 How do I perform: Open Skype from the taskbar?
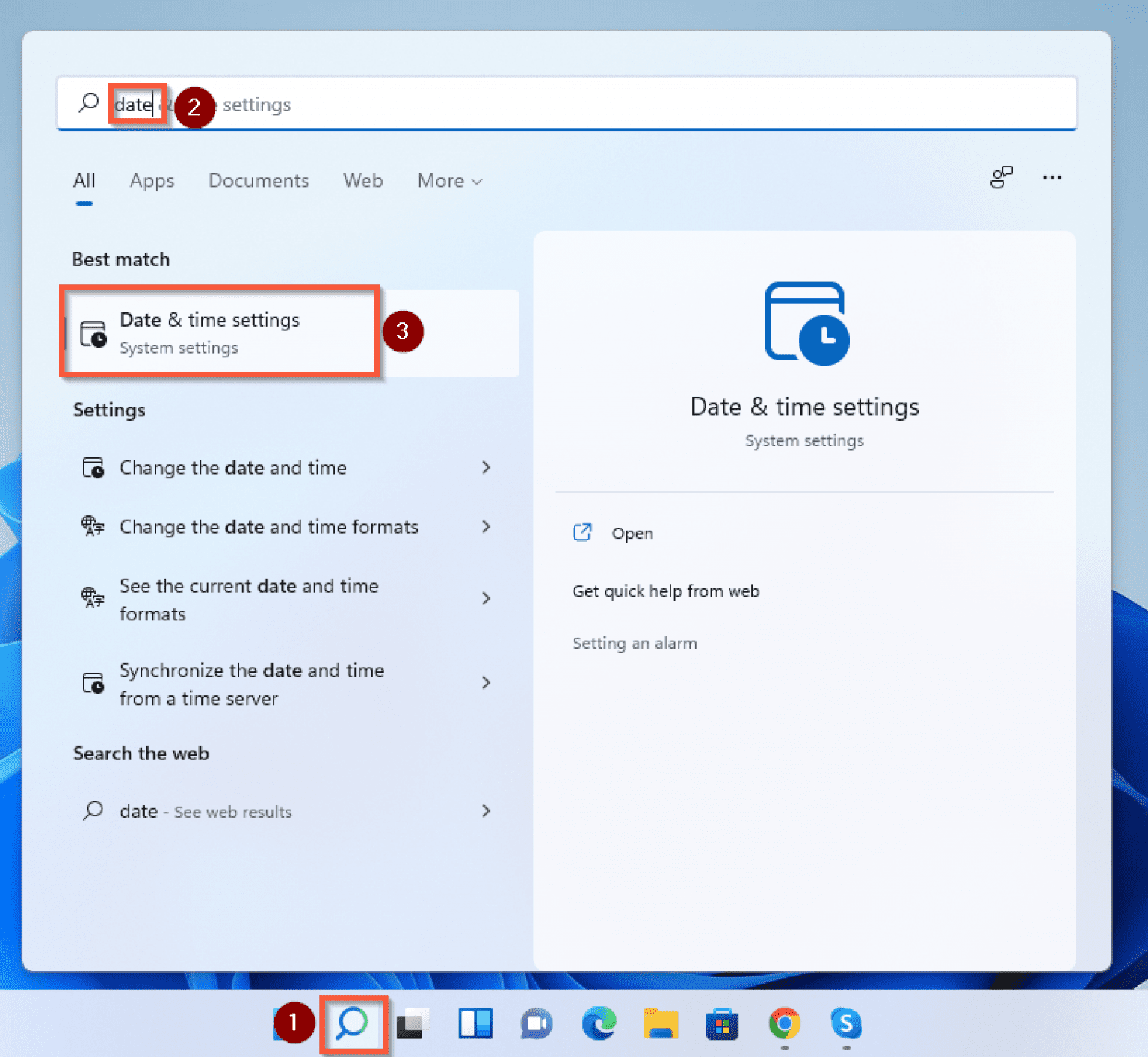coord(845,1024)
